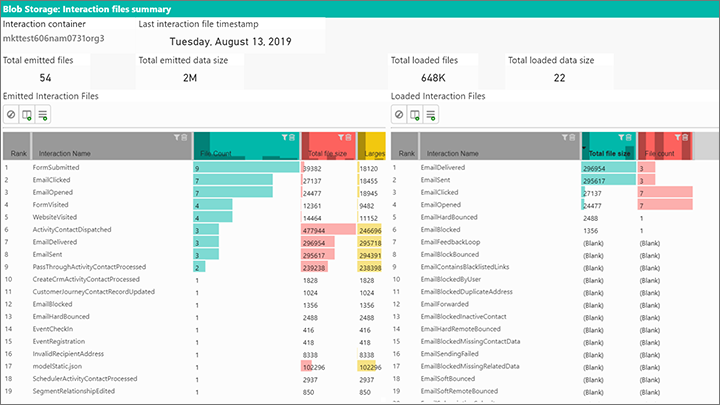Click delete icon on the File Count column
Viewport: 720px width, 405px height.
(x=292, y=137)
